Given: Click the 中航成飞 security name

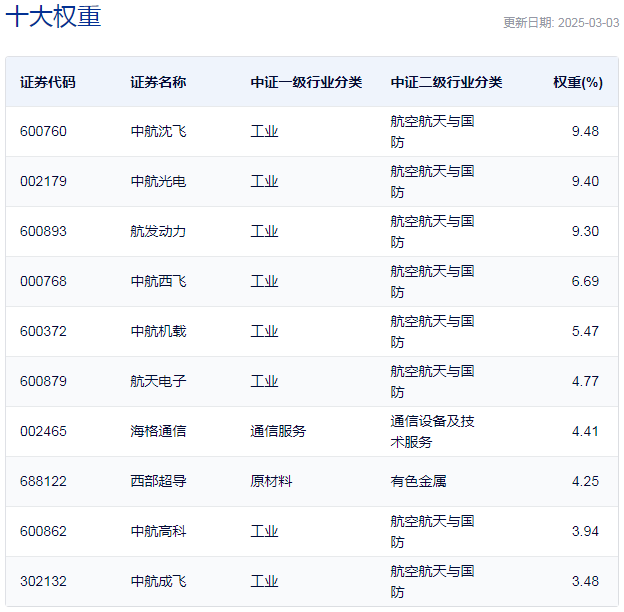Looking at the screenshot, I should (158, 581).
